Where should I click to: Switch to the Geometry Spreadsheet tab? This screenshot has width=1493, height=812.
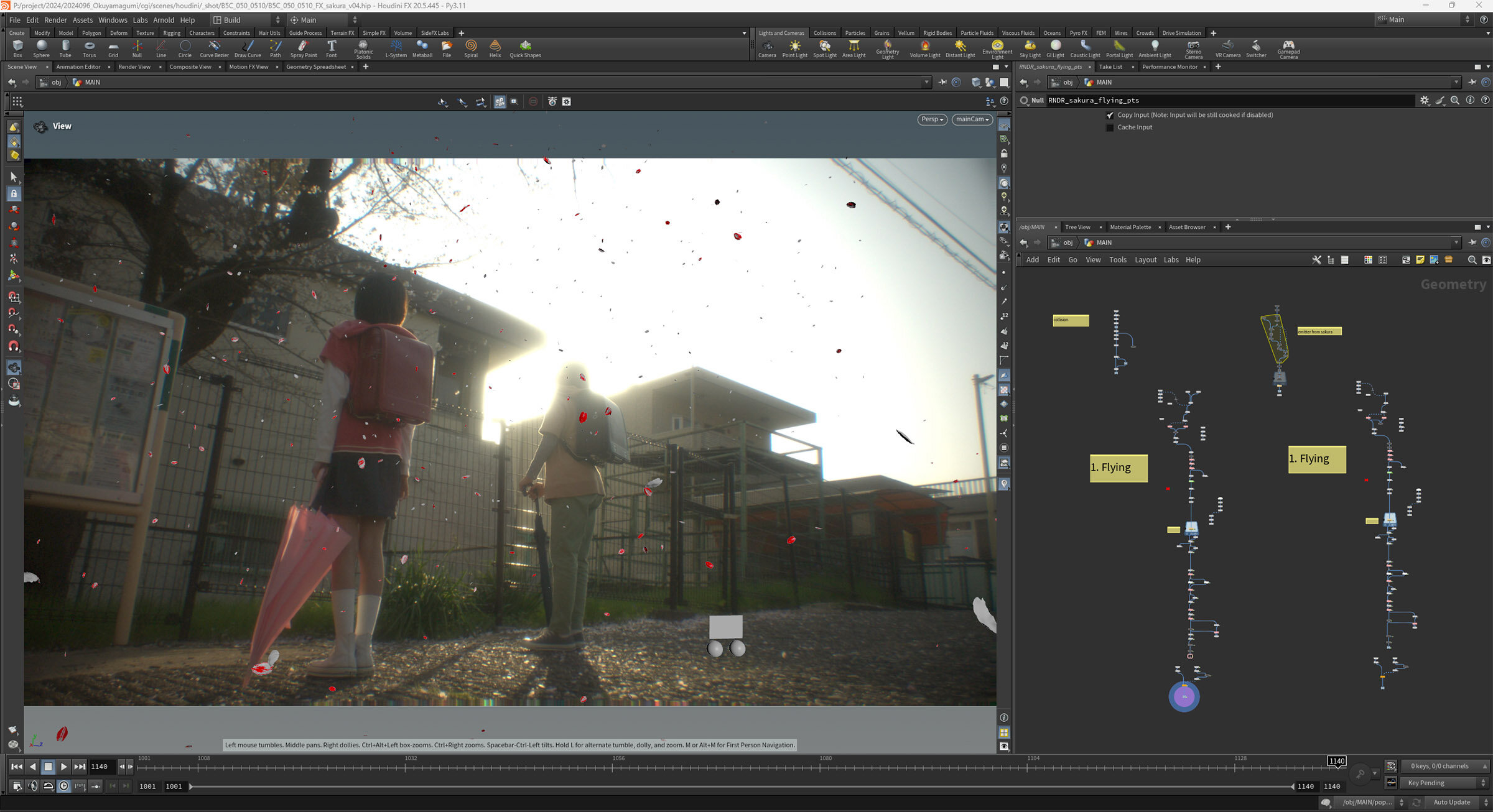316,67
